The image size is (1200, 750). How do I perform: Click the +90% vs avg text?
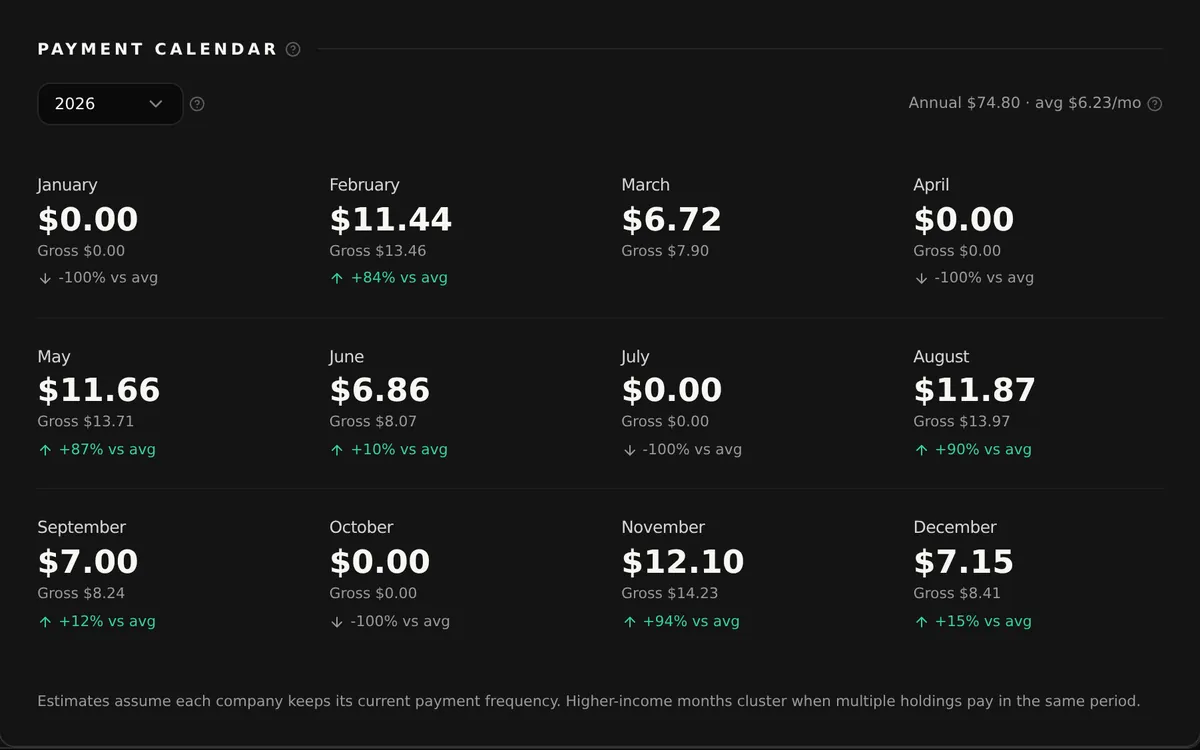pyautogui.click(x=983, y=450)
